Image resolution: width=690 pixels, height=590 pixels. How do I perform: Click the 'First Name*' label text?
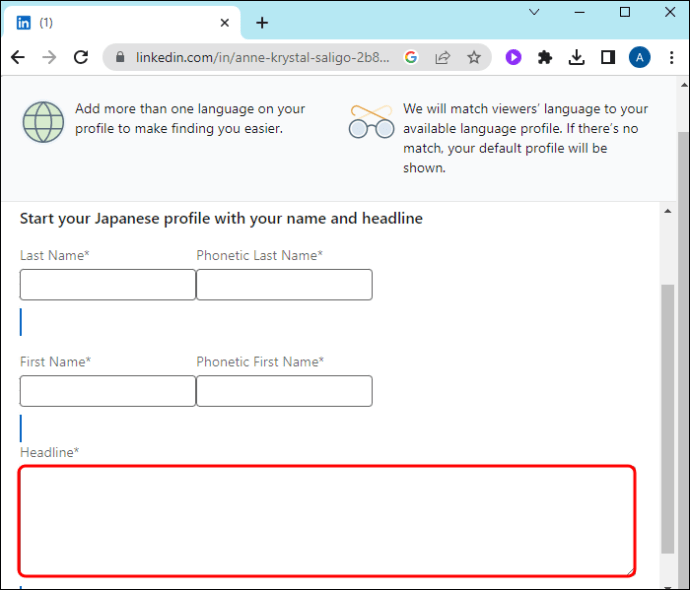tap(55, 362)
